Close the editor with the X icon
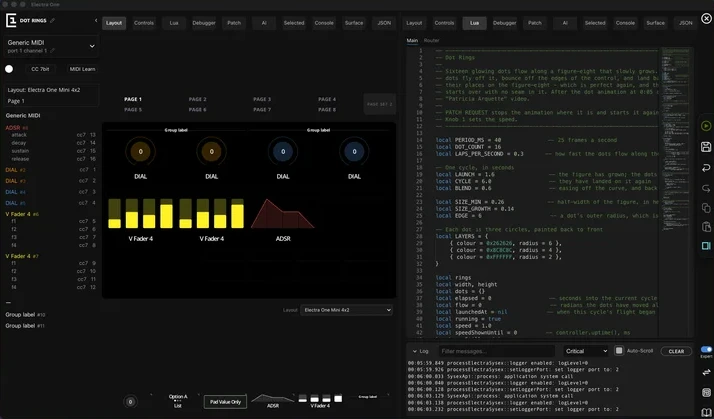 coord(706,18)
